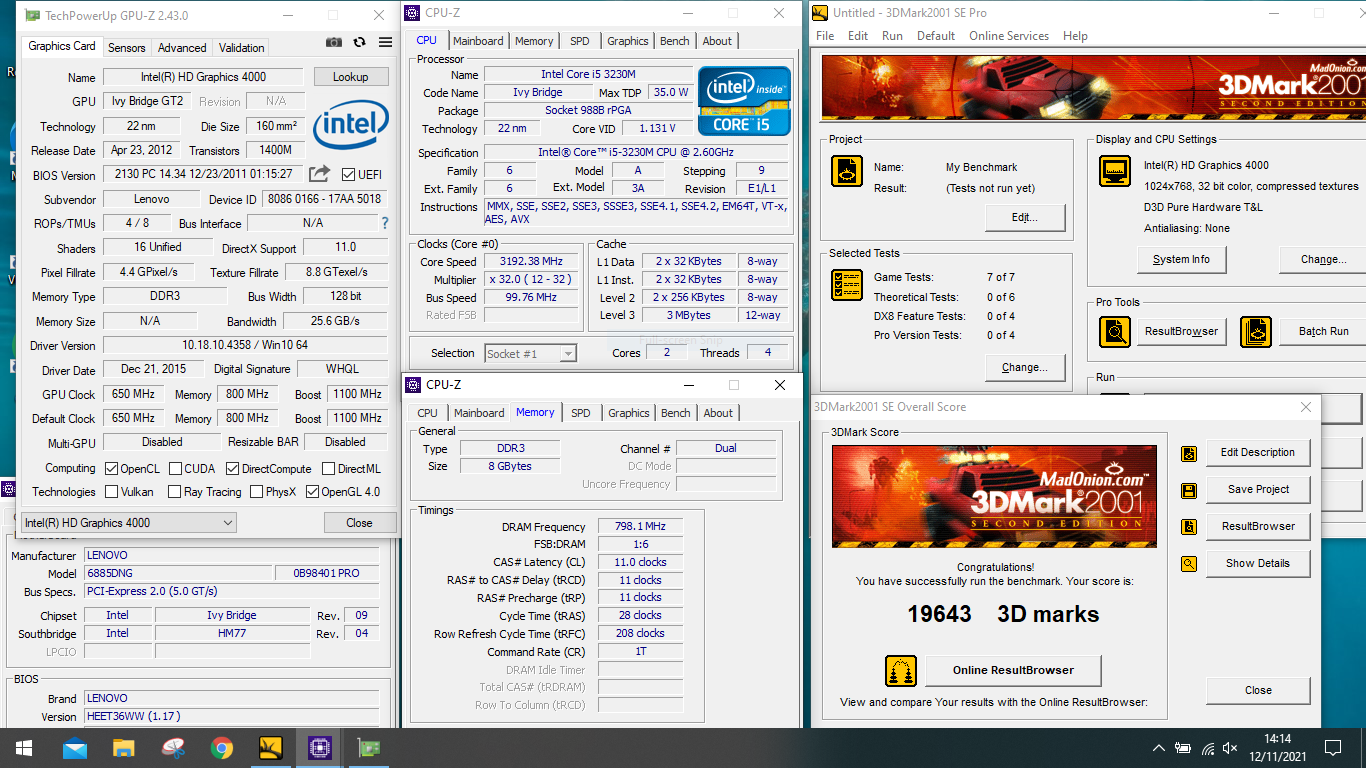Toggle CUDA checkbox
This screenshot has height=768, width=1366.
point(176,469)
